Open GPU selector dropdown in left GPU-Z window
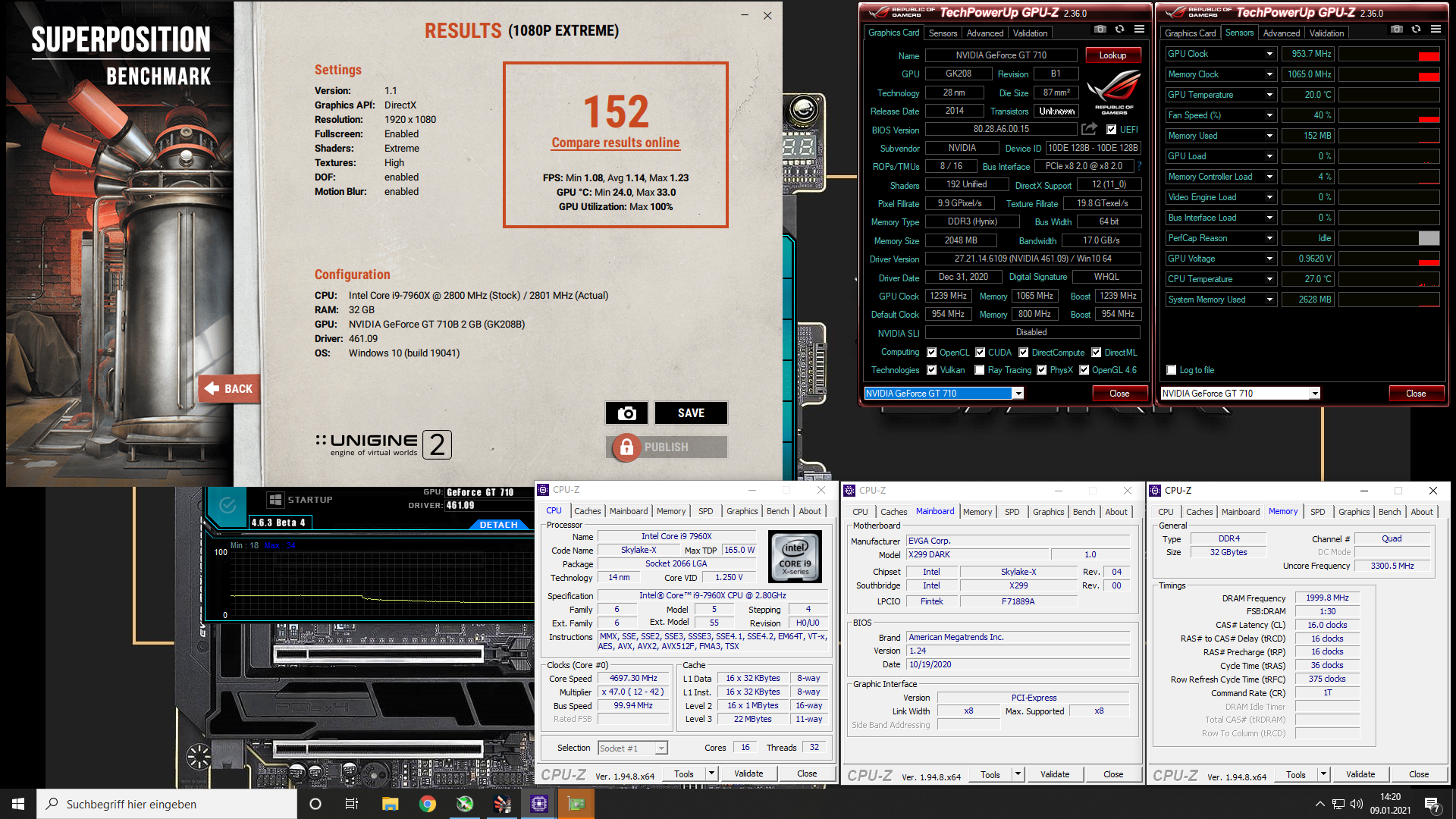Image resolution: width=1456 pixels, height=819 pixels. 1018,394
